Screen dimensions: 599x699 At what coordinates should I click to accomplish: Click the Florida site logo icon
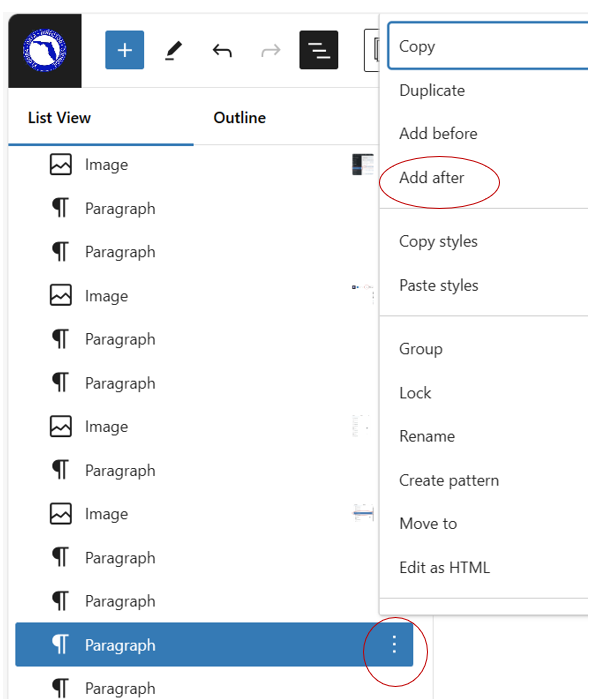click(45, 50)
